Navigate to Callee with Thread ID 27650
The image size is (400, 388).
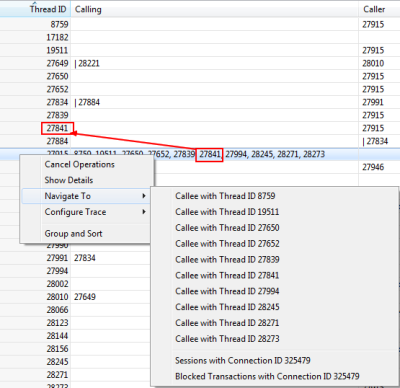tap(227, 228)
